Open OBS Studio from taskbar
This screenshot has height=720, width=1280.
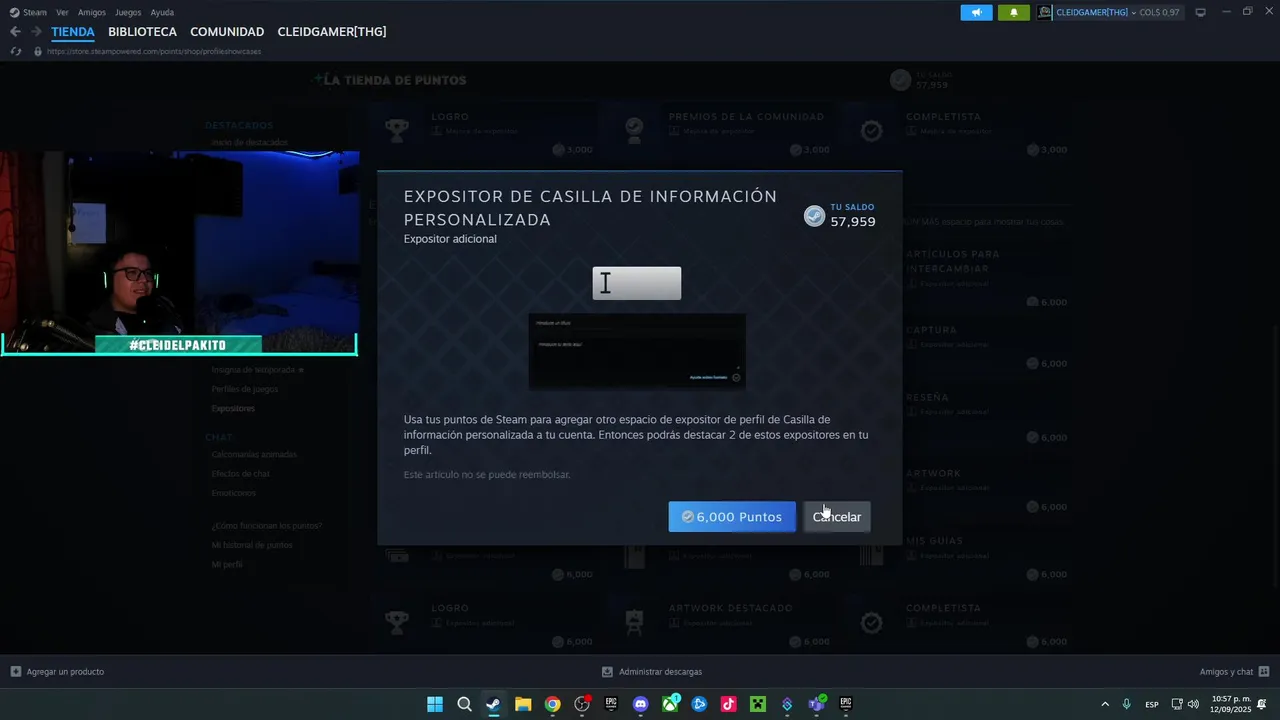(x=582, y=704)
